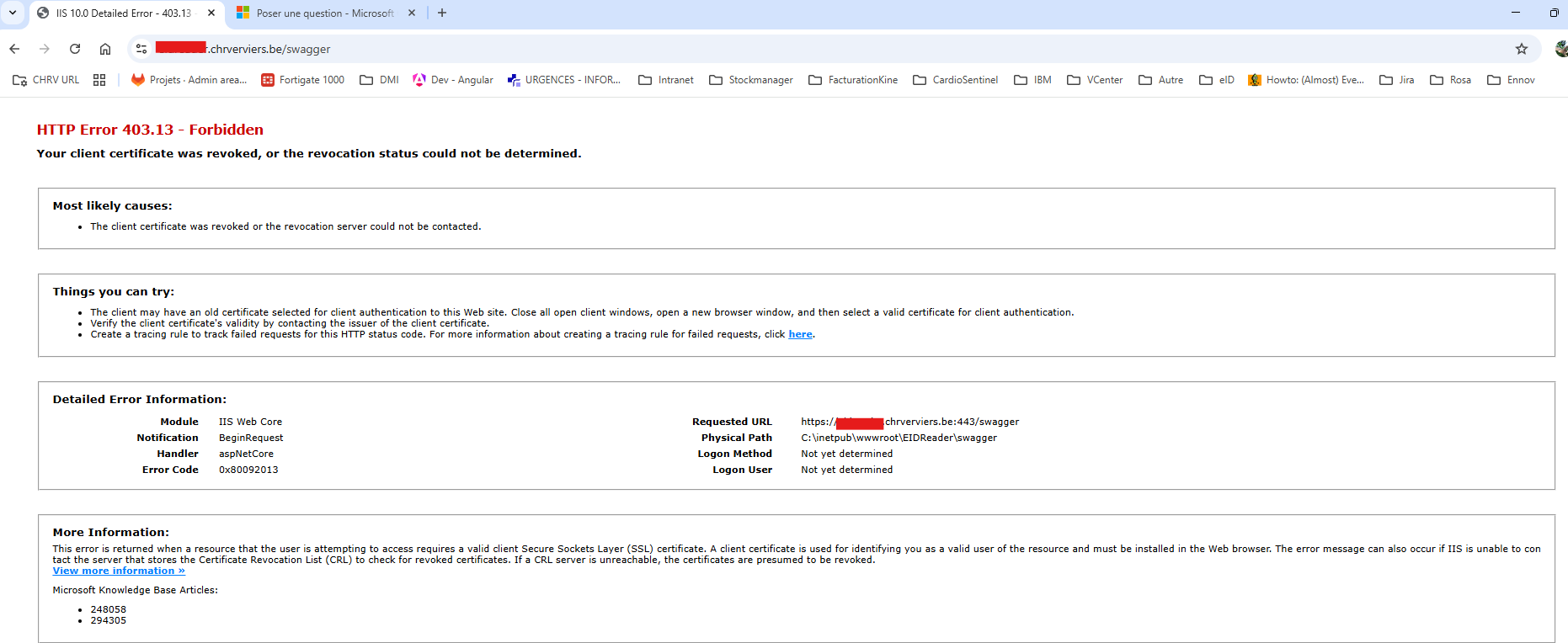Expand the Intranet bookmark folder

pos(666,80)
